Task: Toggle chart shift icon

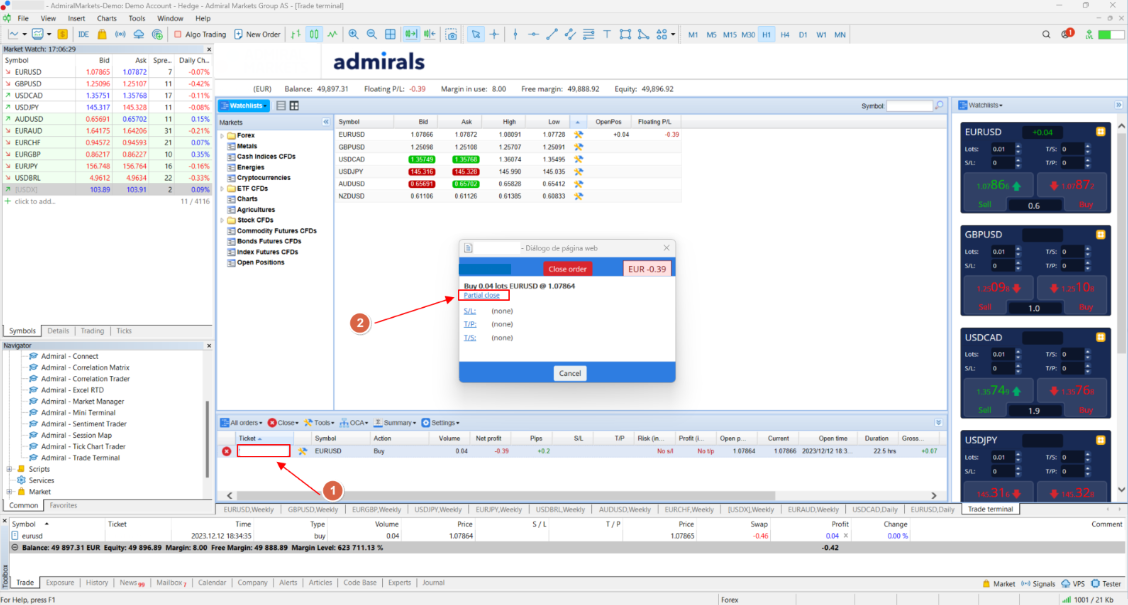Action: click(x=429, y=34)
